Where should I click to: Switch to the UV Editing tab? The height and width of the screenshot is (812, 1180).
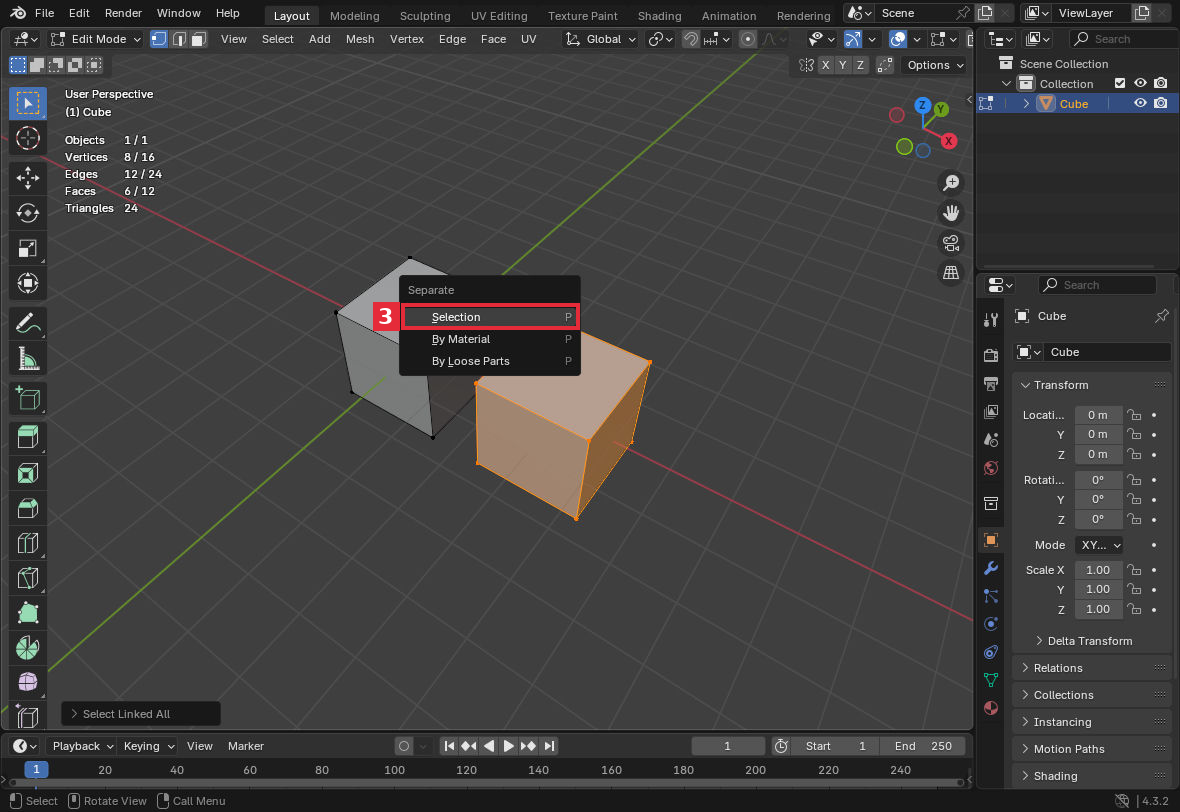coord(498,15)
